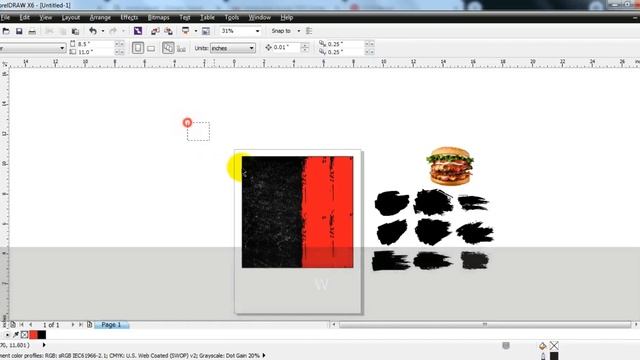Viewport: 640px width, 360px height.
Task: Open the Redo history dropdown arrow
Action: 123,31
